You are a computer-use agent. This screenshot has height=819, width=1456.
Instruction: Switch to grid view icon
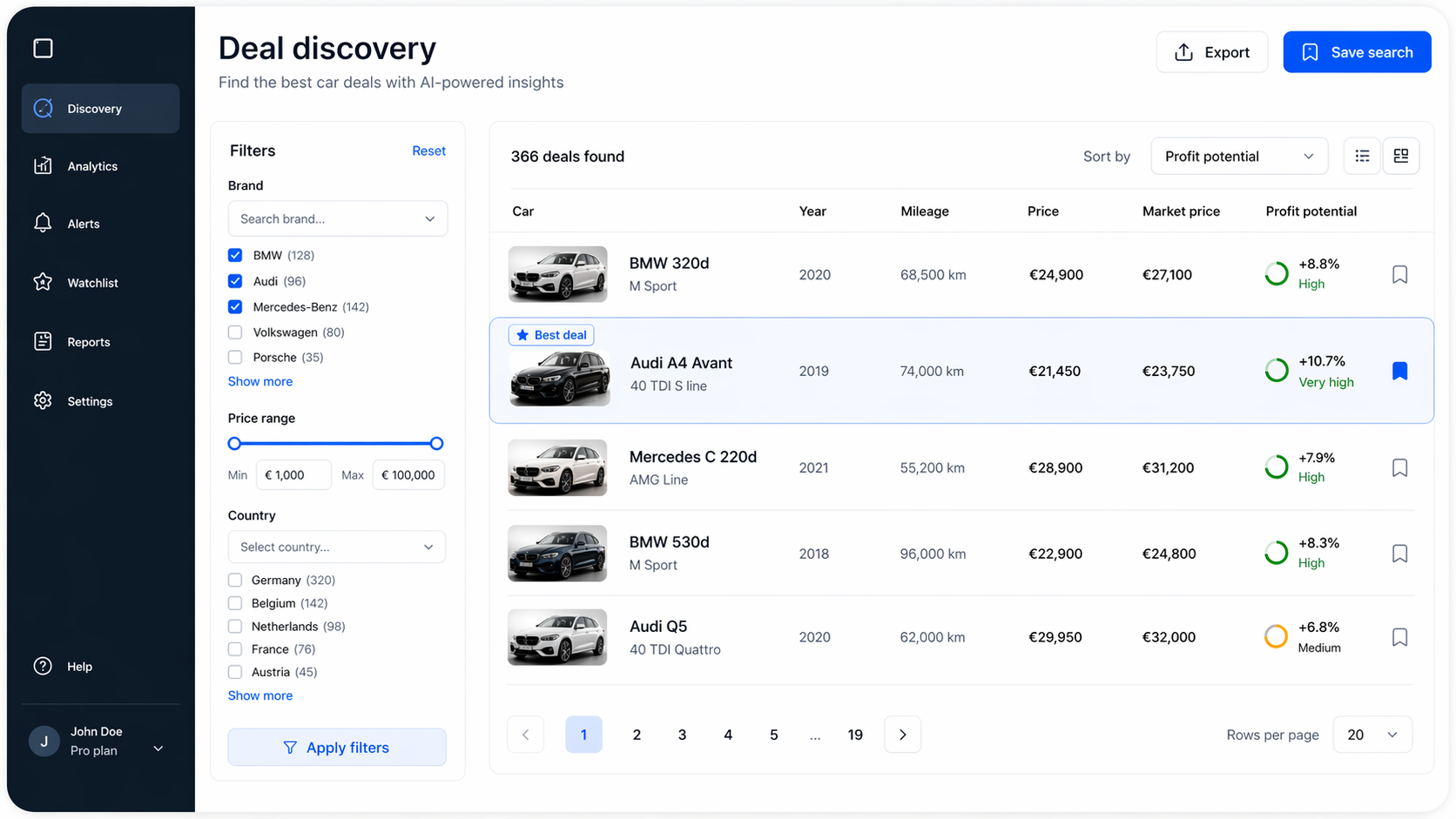pos(1401,156)
